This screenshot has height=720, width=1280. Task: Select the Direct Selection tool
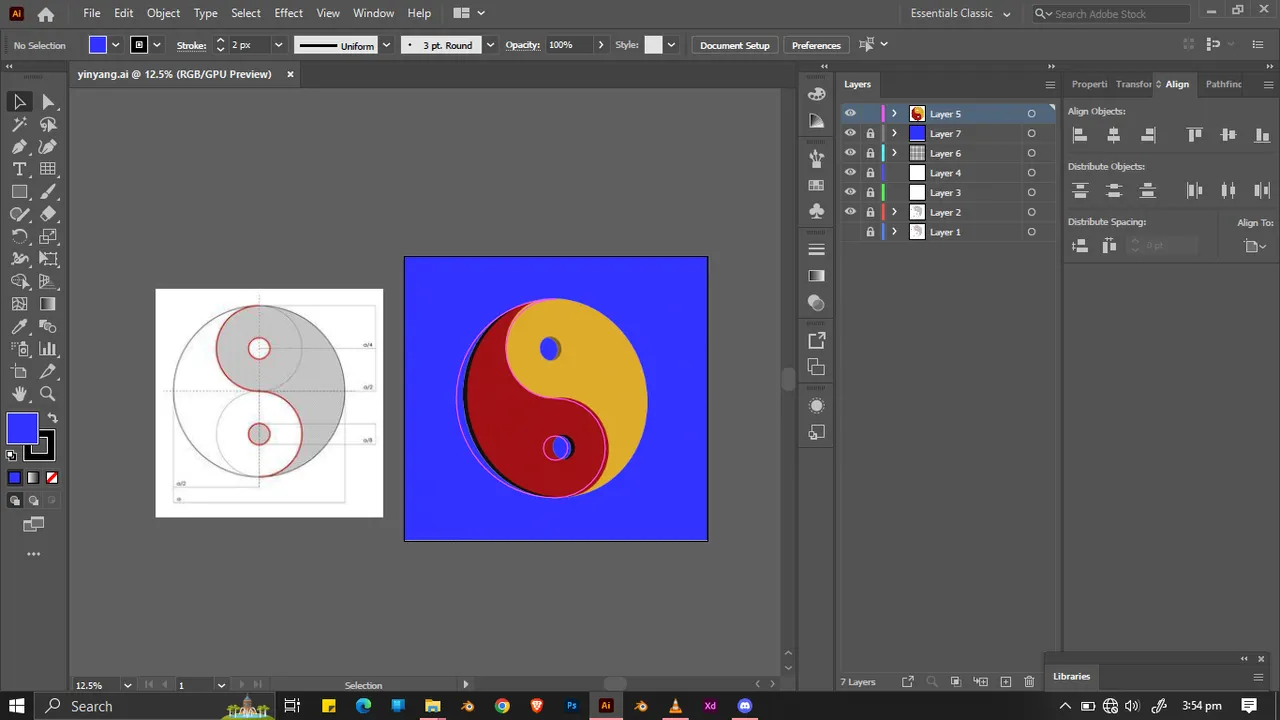48,101
